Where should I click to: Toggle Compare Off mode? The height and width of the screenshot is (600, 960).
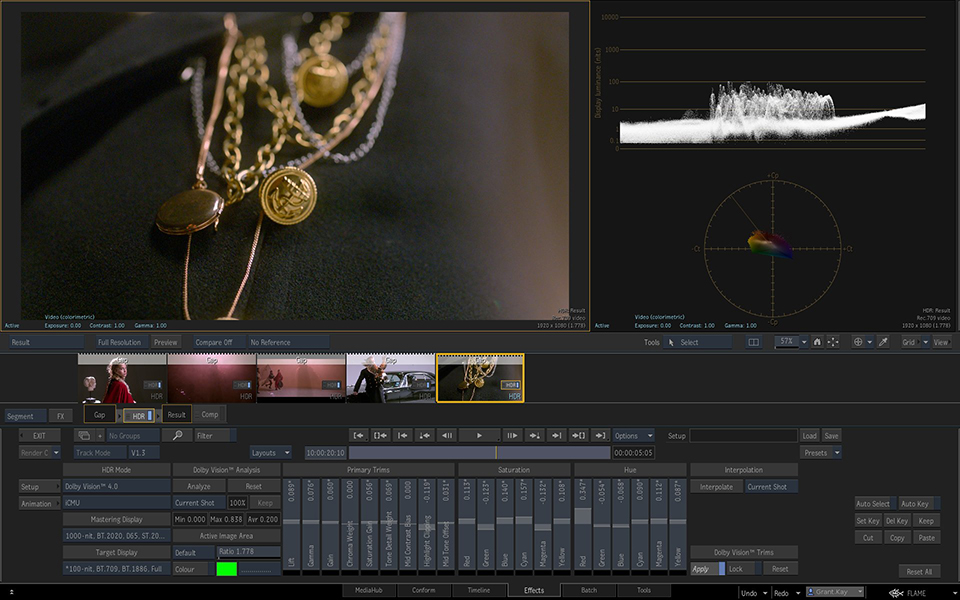click(x=219, y=342)
